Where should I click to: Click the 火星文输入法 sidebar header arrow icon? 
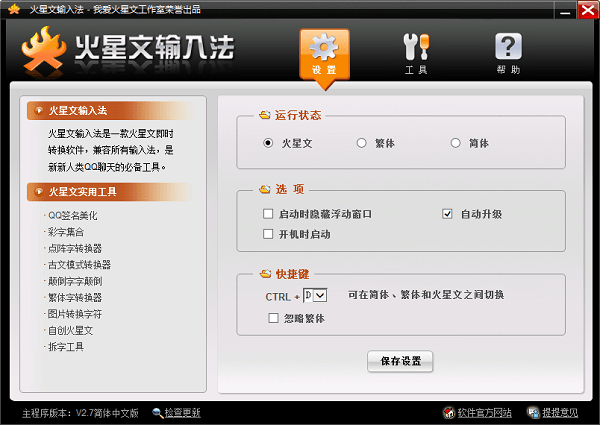pyautogui.click(x=39, y=111)
